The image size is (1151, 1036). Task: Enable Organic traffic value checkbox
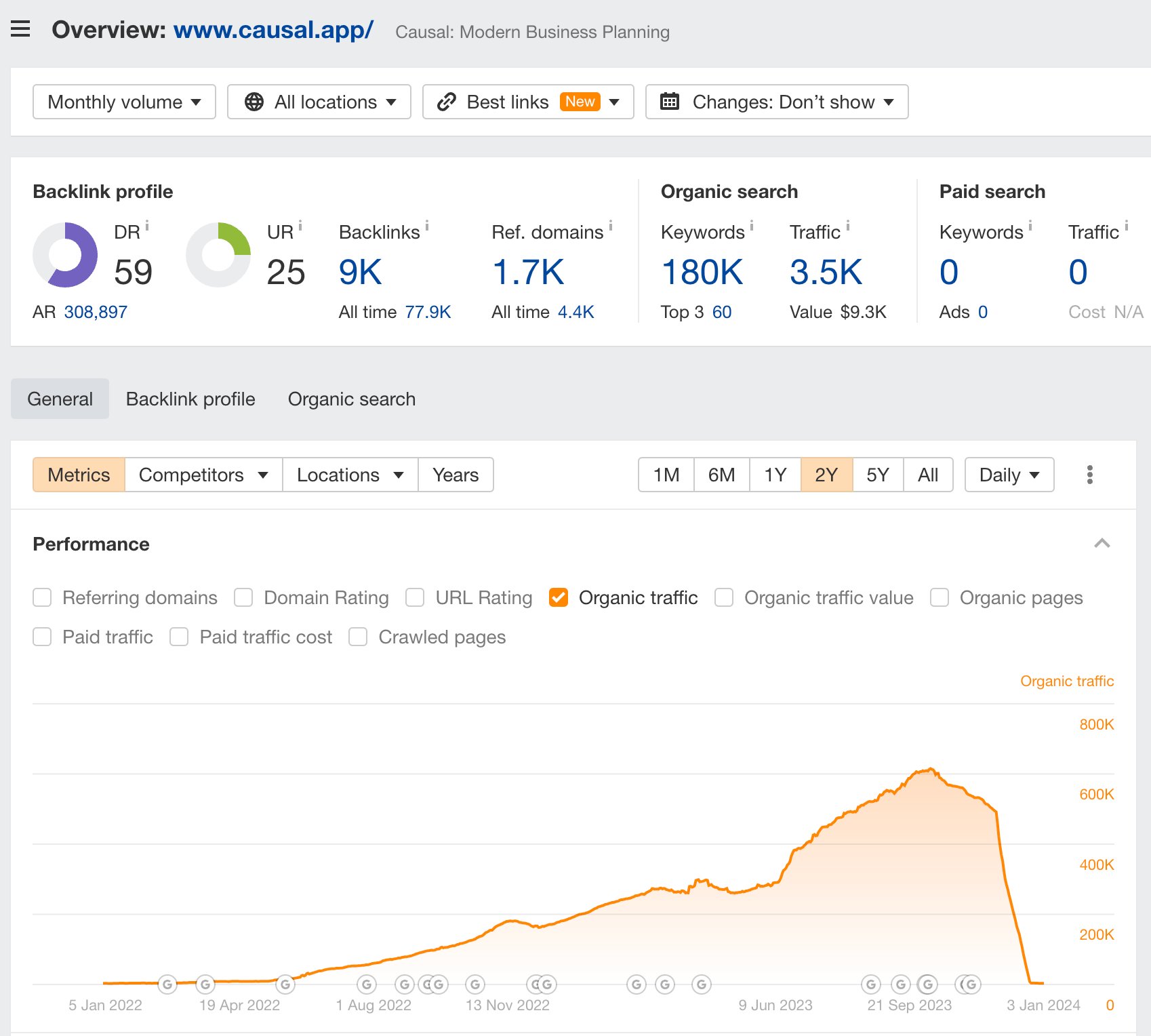[724, 597]
